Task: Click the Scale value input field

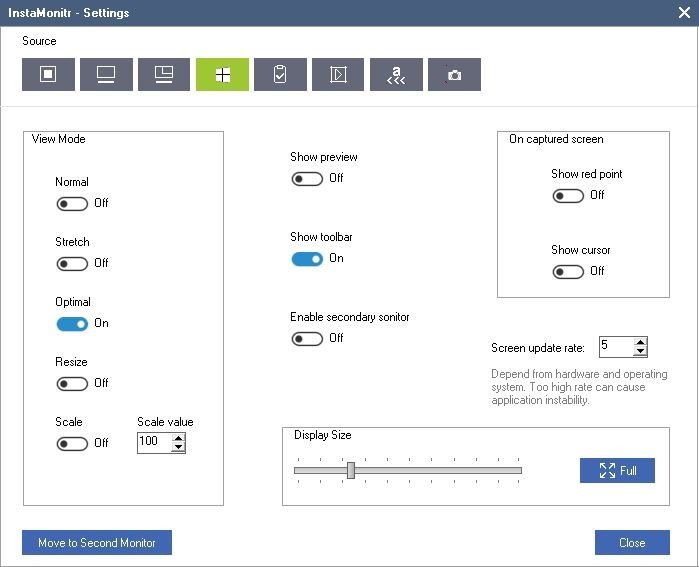Action: [x=155, y=443]
